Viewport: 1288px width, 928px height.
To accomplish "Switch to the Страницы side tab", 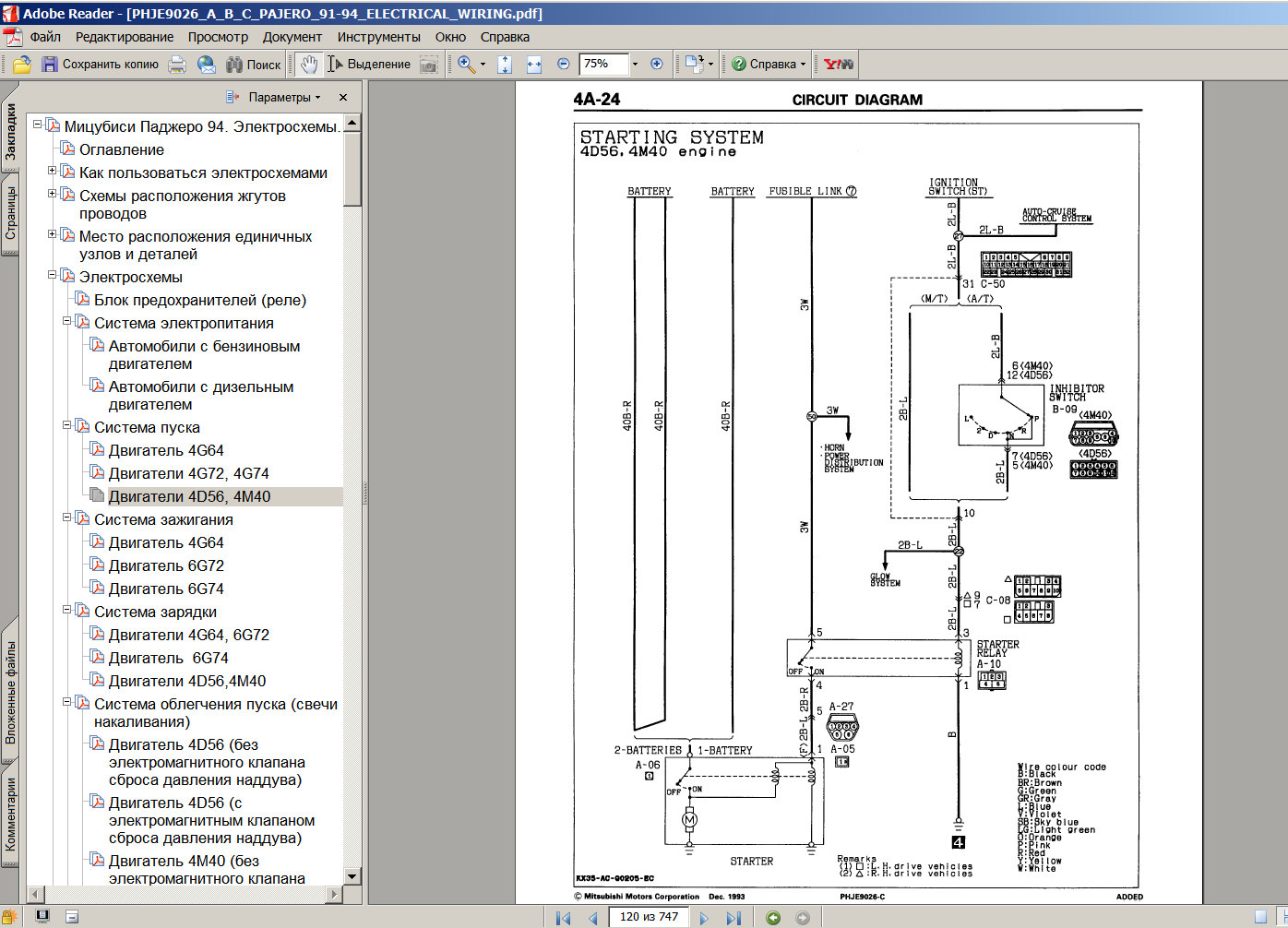I will click(11, 214).
